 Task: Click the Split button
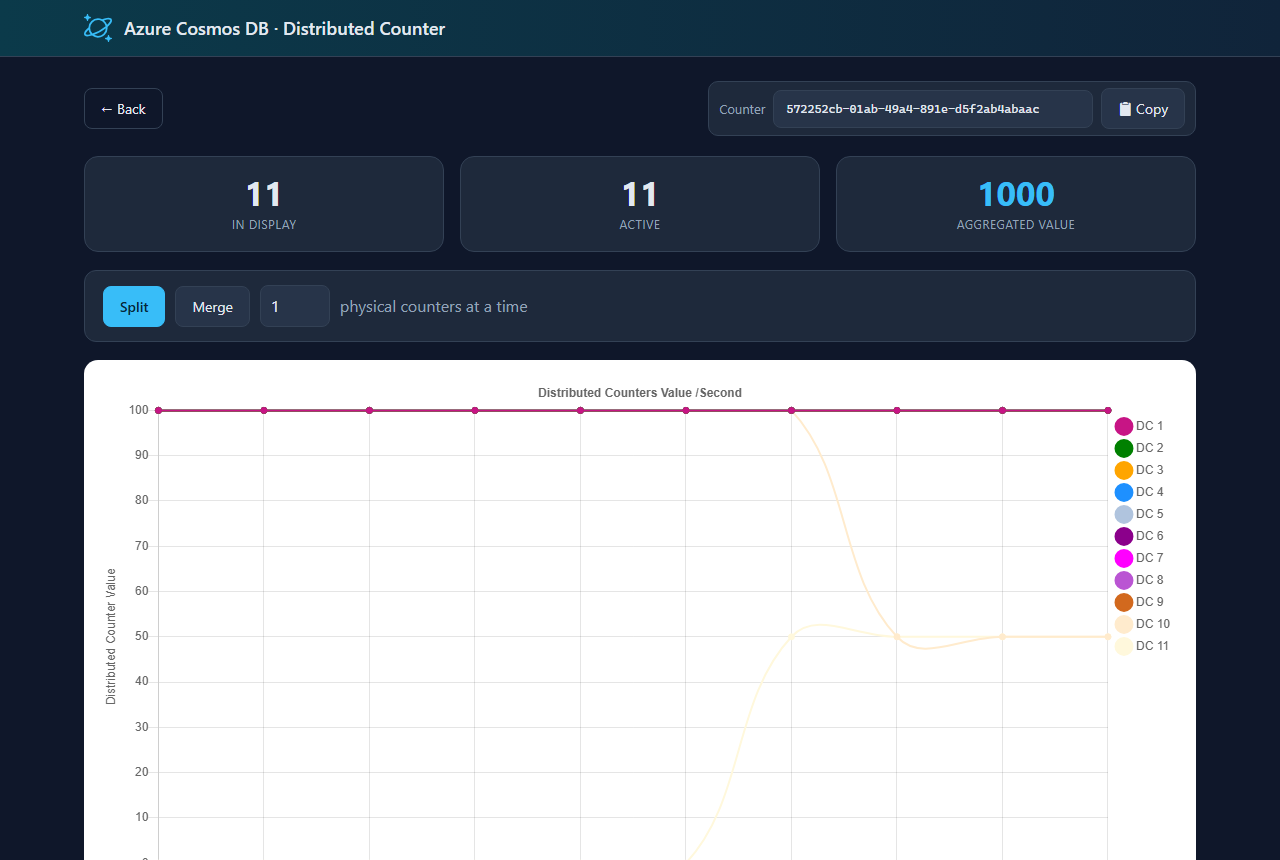(134, 306)
